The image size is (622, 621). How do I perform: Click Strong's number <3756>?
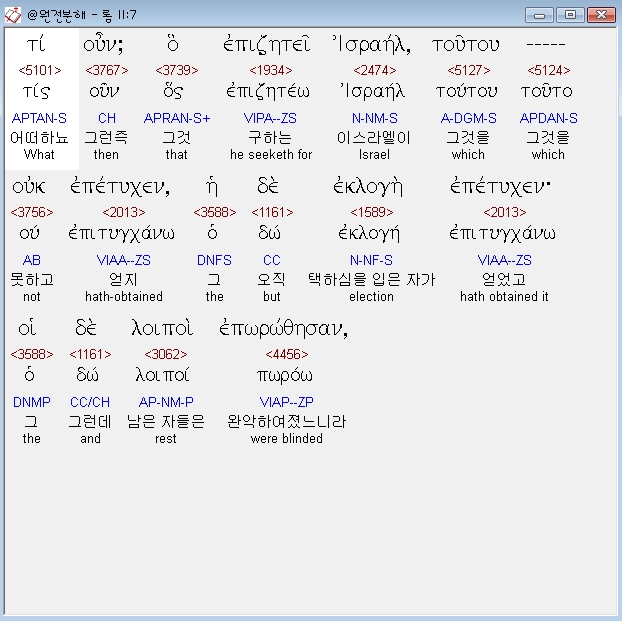(32, 213)
